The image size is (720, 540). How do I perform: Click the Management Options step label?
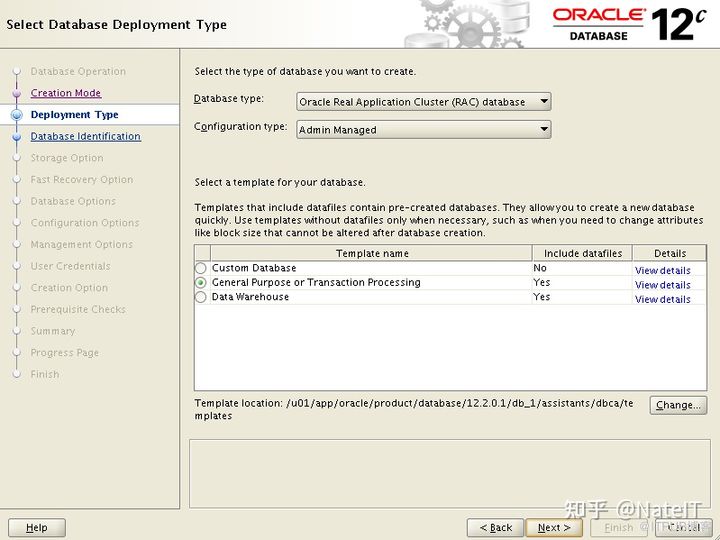[82, 244]
